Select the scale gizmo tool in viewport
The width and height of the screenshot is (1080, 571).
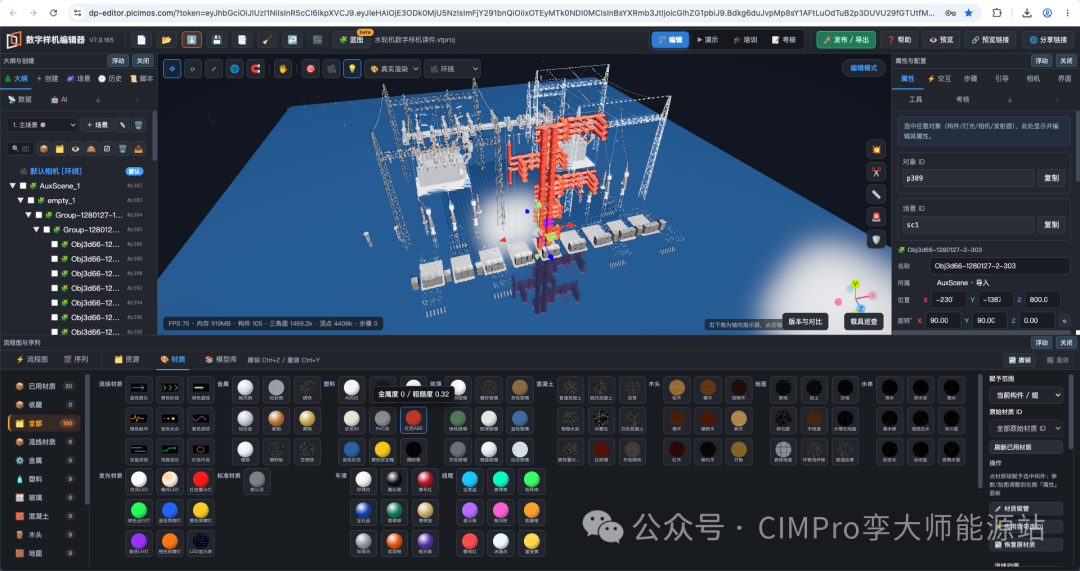(214, 69)
